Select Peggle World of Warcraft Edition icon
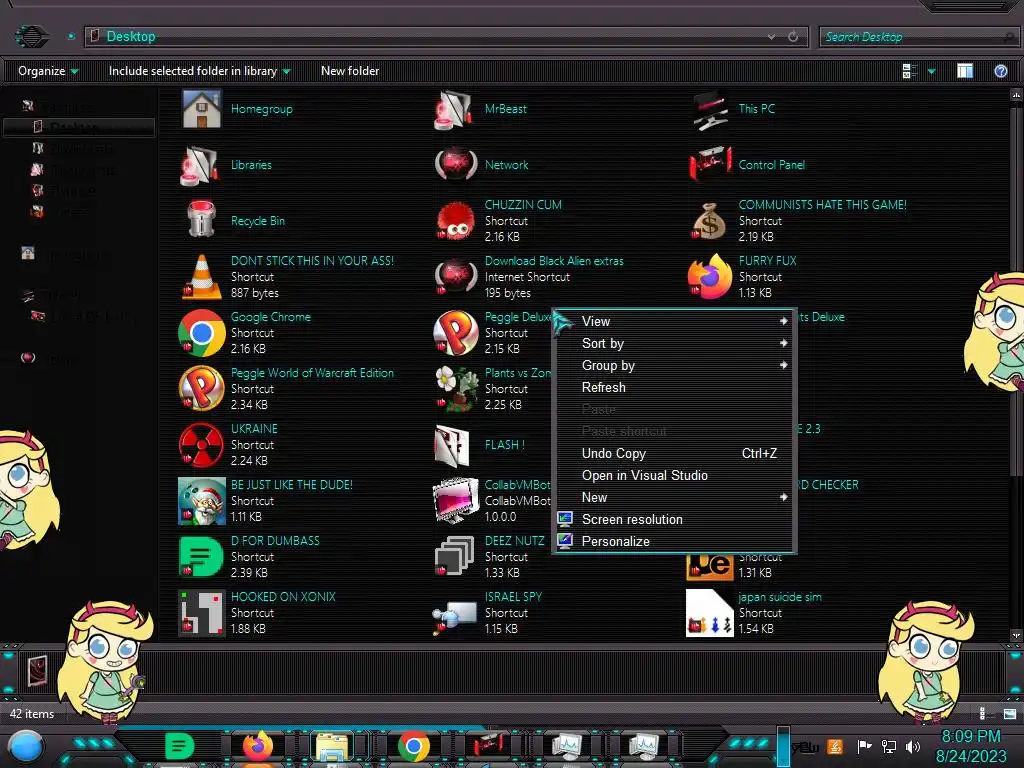Screen dimensions: 1024x768 pos(202,389)
